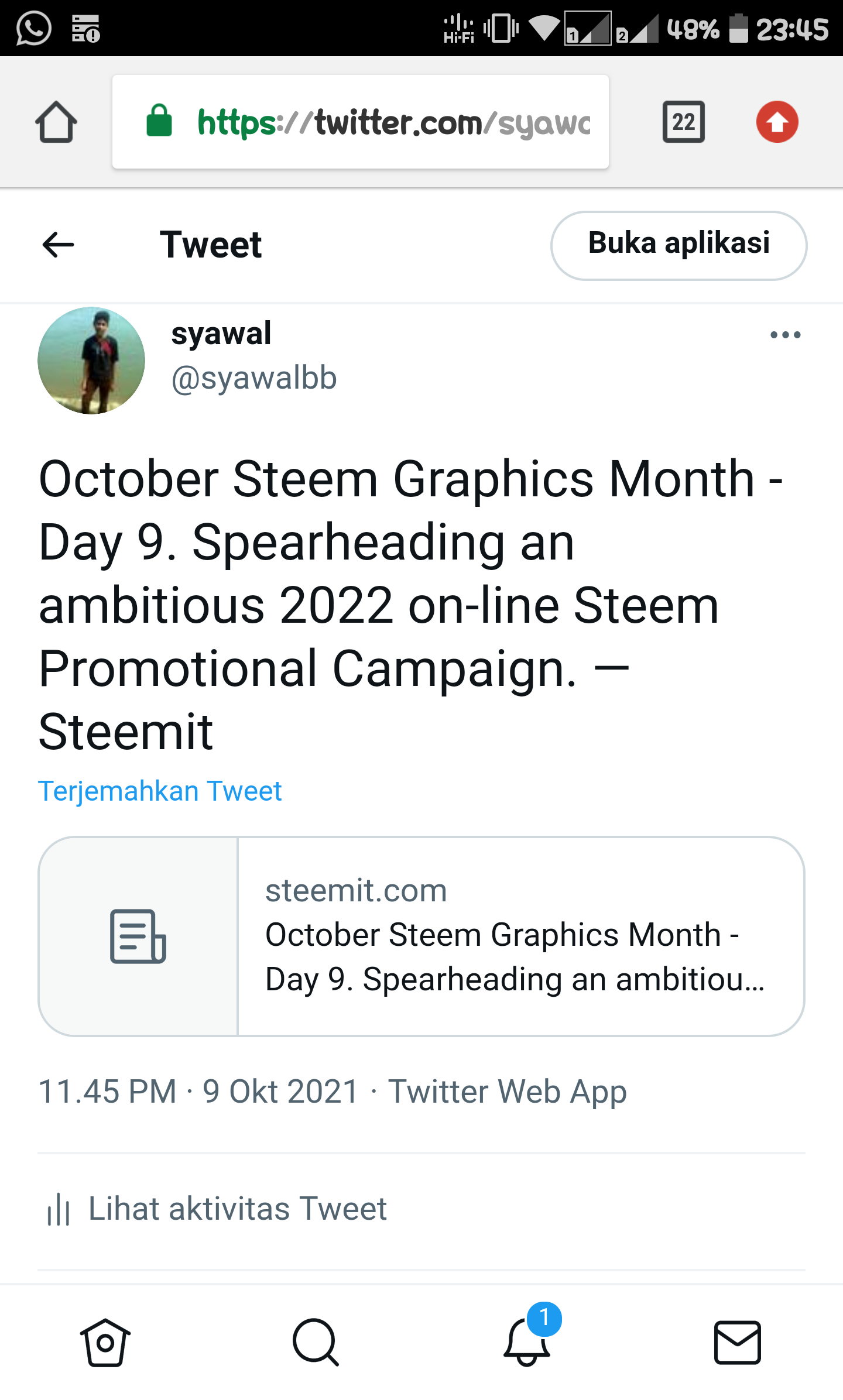Tap the Twitter Web App source link
The image size is (843, 1400).
pos(507,1092)
